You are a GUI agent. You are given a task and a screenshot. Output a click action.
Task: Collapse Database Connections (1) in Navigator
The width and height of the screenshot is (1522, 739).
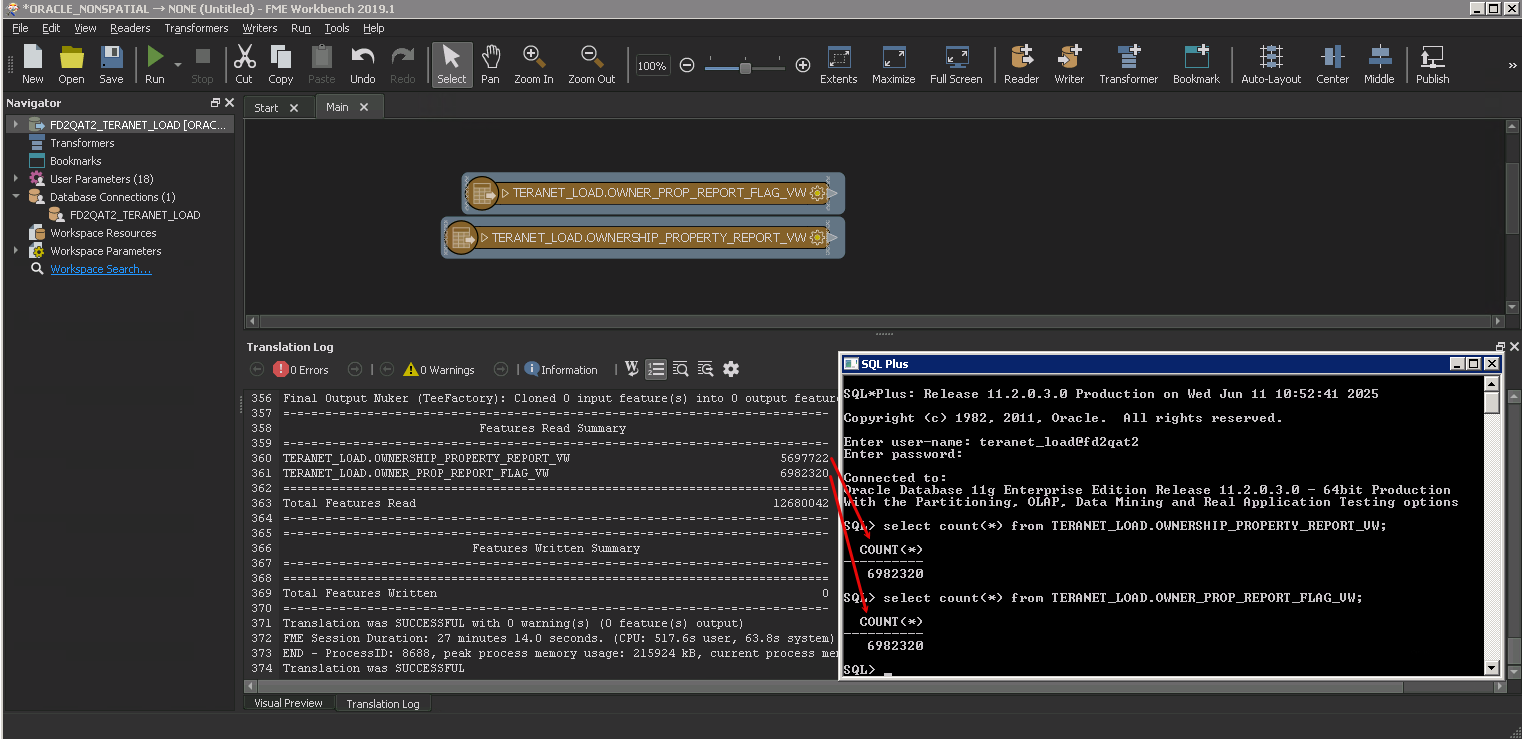[15, 197]
